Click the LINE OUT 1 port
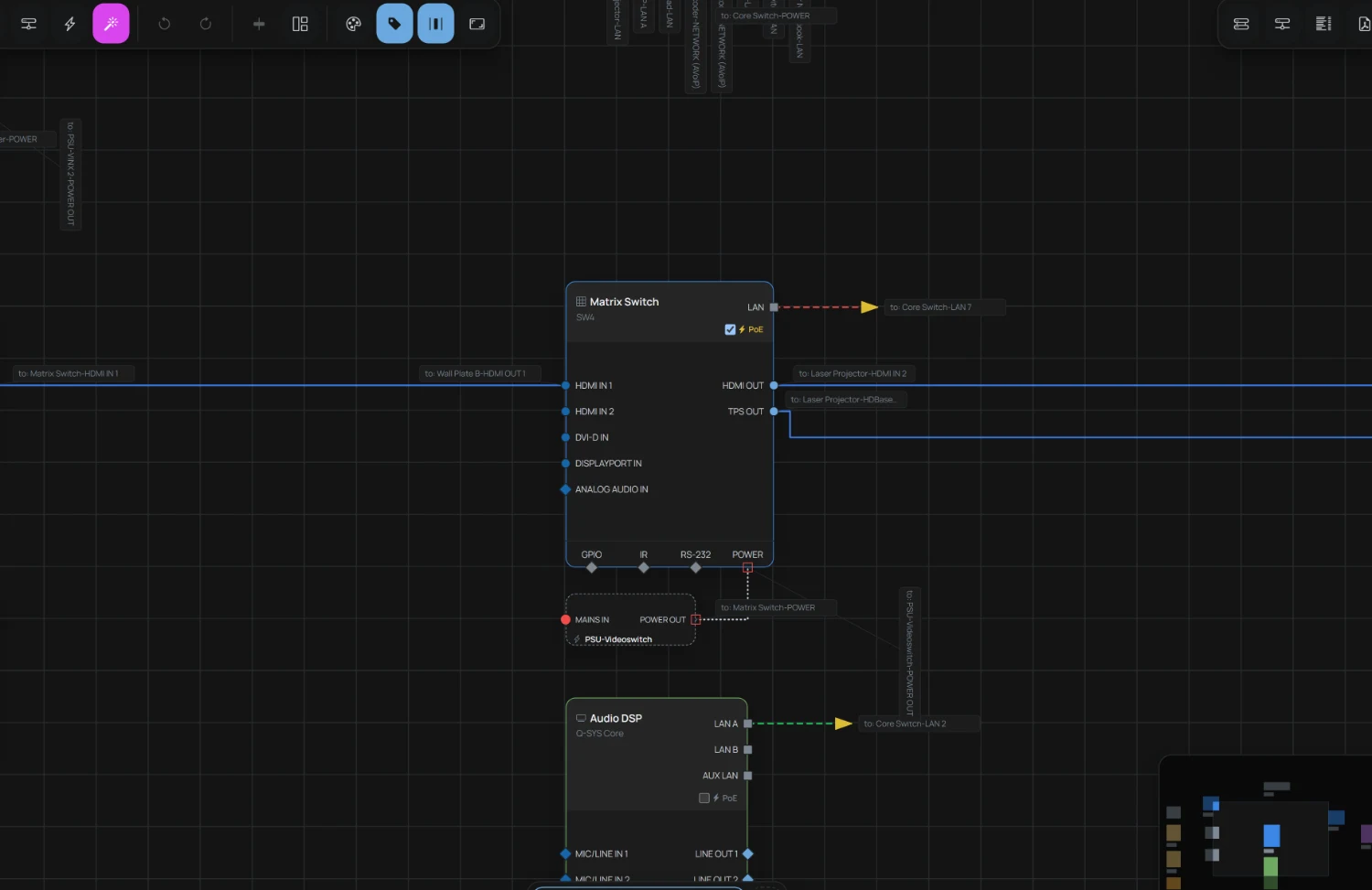 (747, 853)
